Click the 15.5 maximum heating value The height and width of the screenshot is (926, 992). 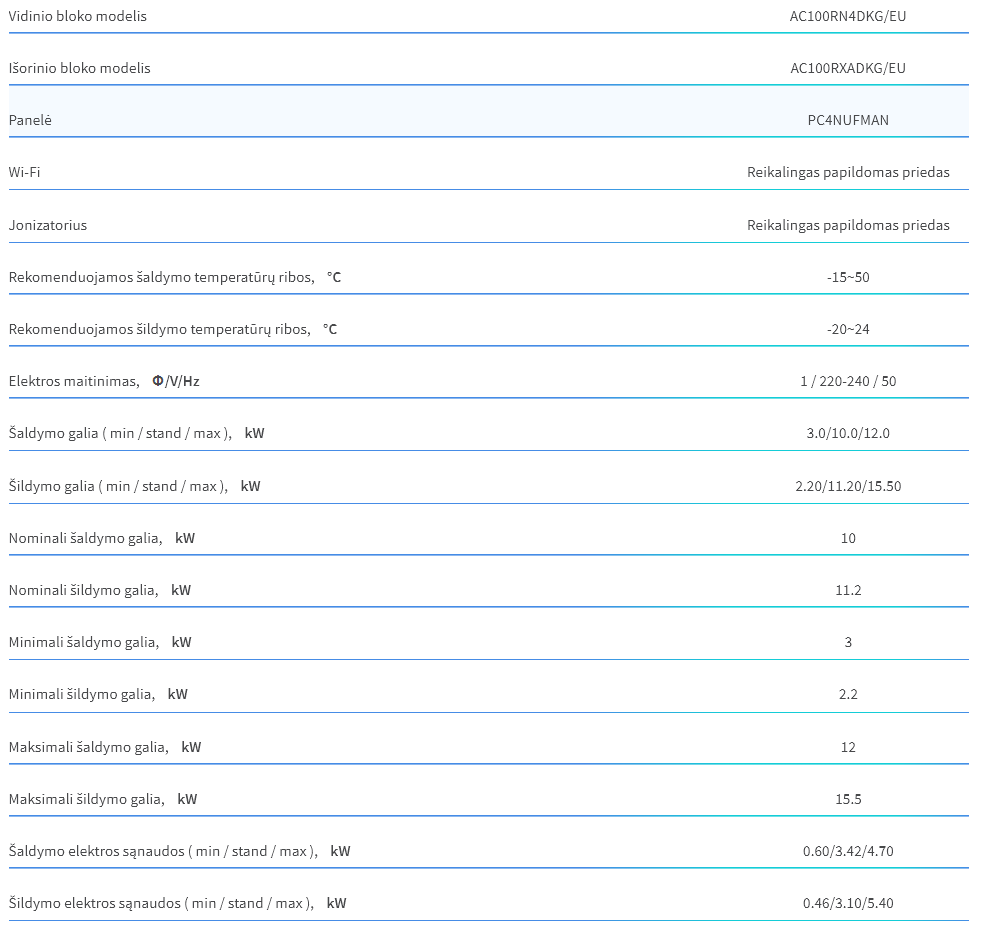coord(848,799)
